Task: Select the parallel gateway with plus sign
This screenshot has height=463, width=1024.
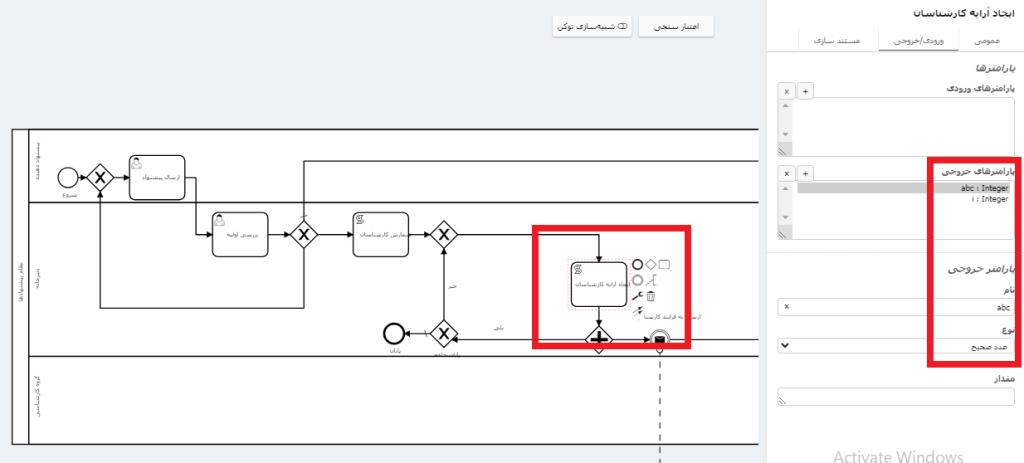Action: (x=598, y=340)
